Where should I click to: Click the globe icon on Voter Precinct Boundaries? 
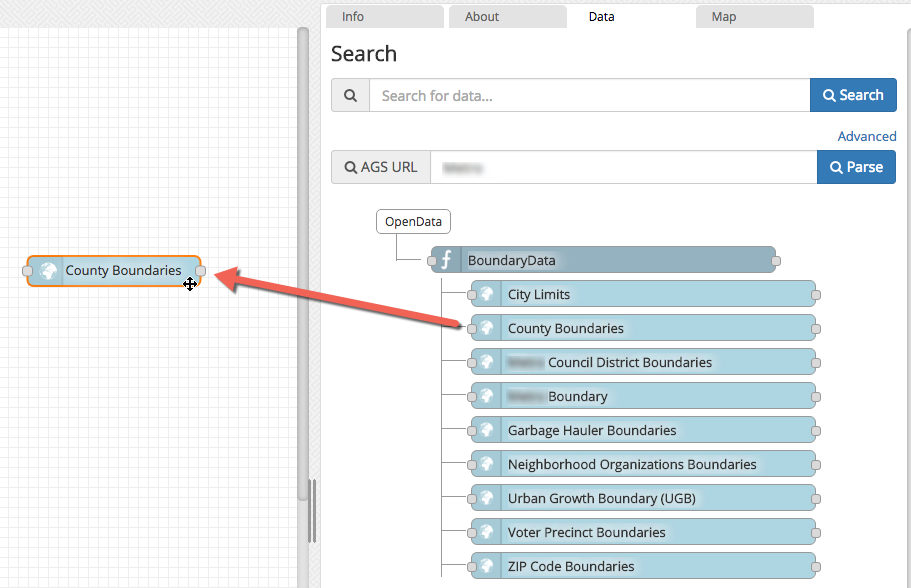(x=486, y=532)
